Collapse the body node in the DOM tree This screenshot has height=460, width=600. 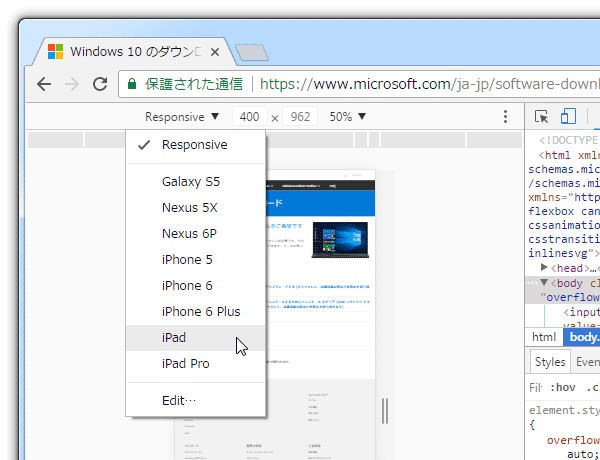tap(544, 283)
